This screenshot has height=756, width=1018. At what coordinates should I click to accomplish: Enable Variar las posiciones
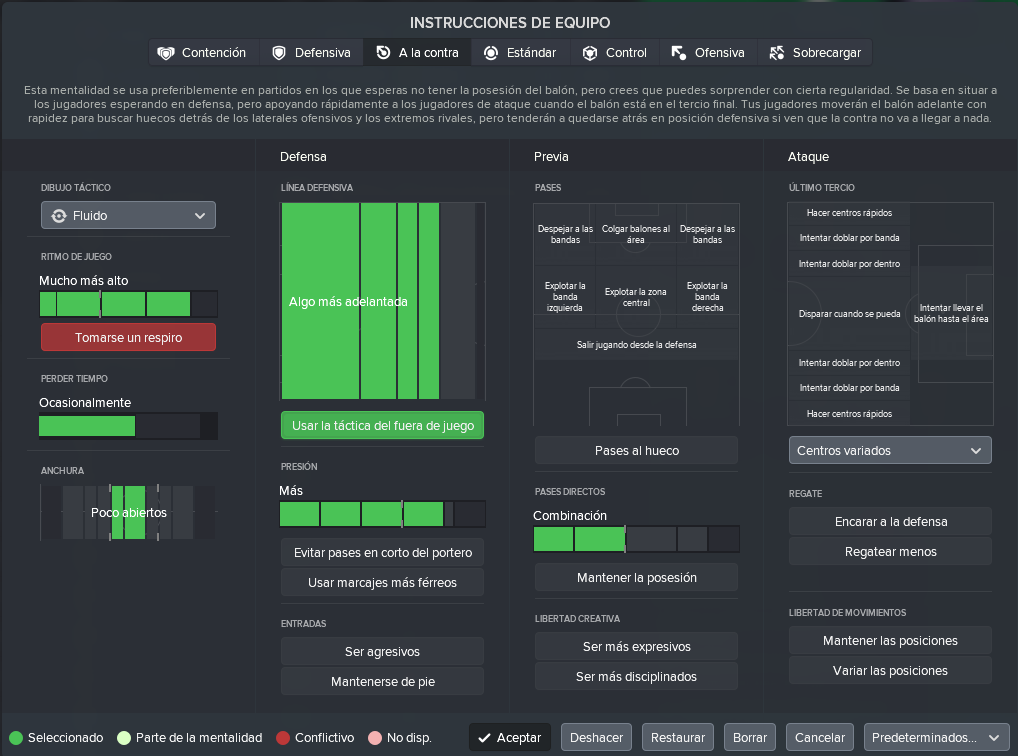890,670
